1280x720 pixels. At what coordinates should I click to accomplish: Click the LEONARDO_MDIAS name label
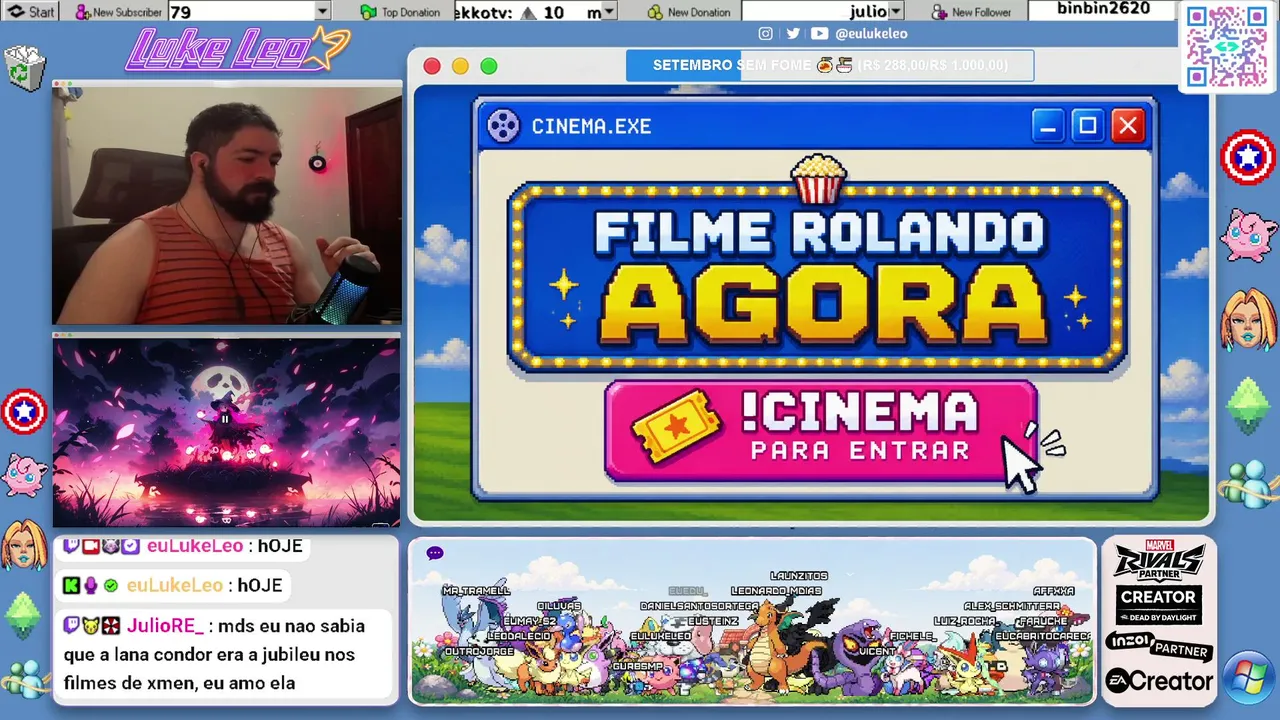point(776,591)
